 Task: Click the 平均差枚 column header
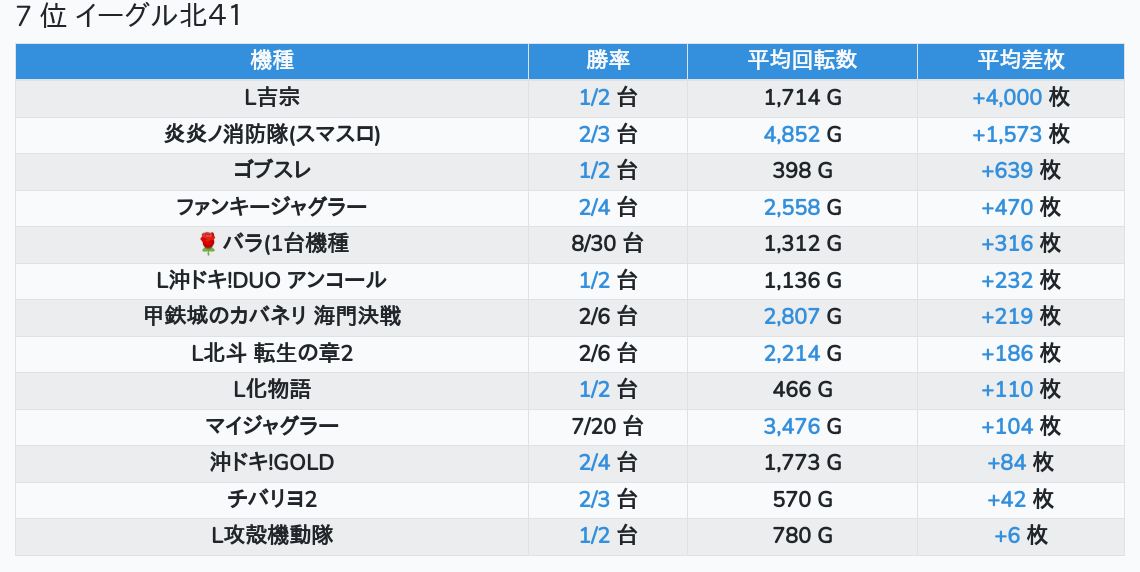(x=1020, y=60)
